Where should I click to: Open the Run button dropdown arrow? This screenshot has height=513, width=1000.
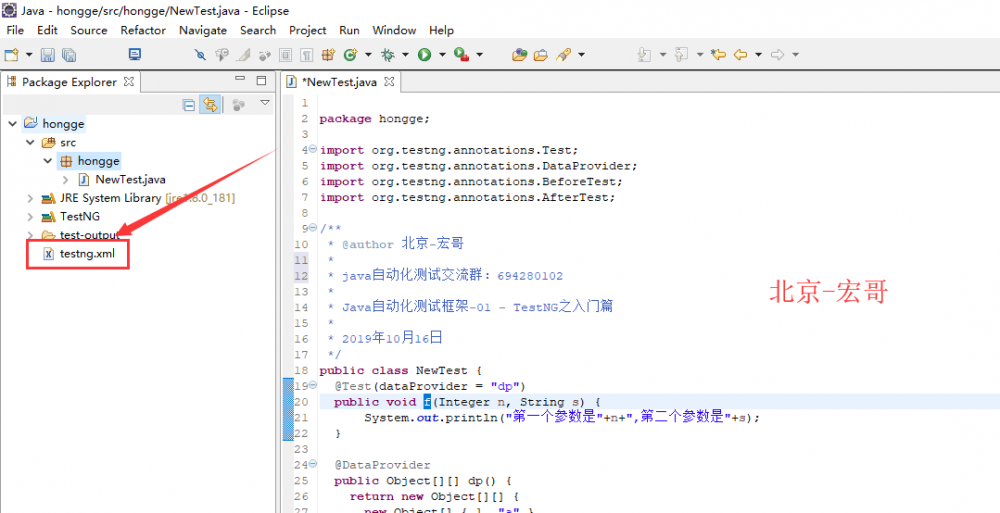(441, 55)
